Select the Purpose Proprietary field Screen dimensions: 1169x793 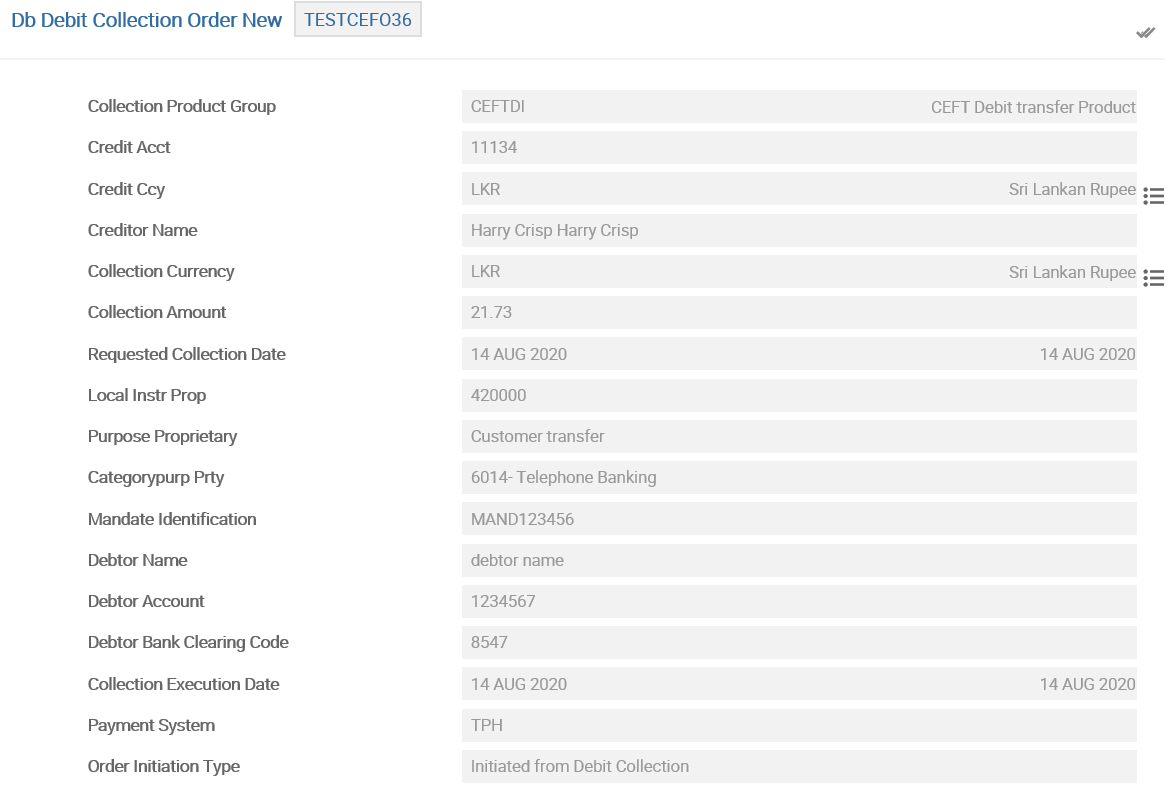point(798,436)
